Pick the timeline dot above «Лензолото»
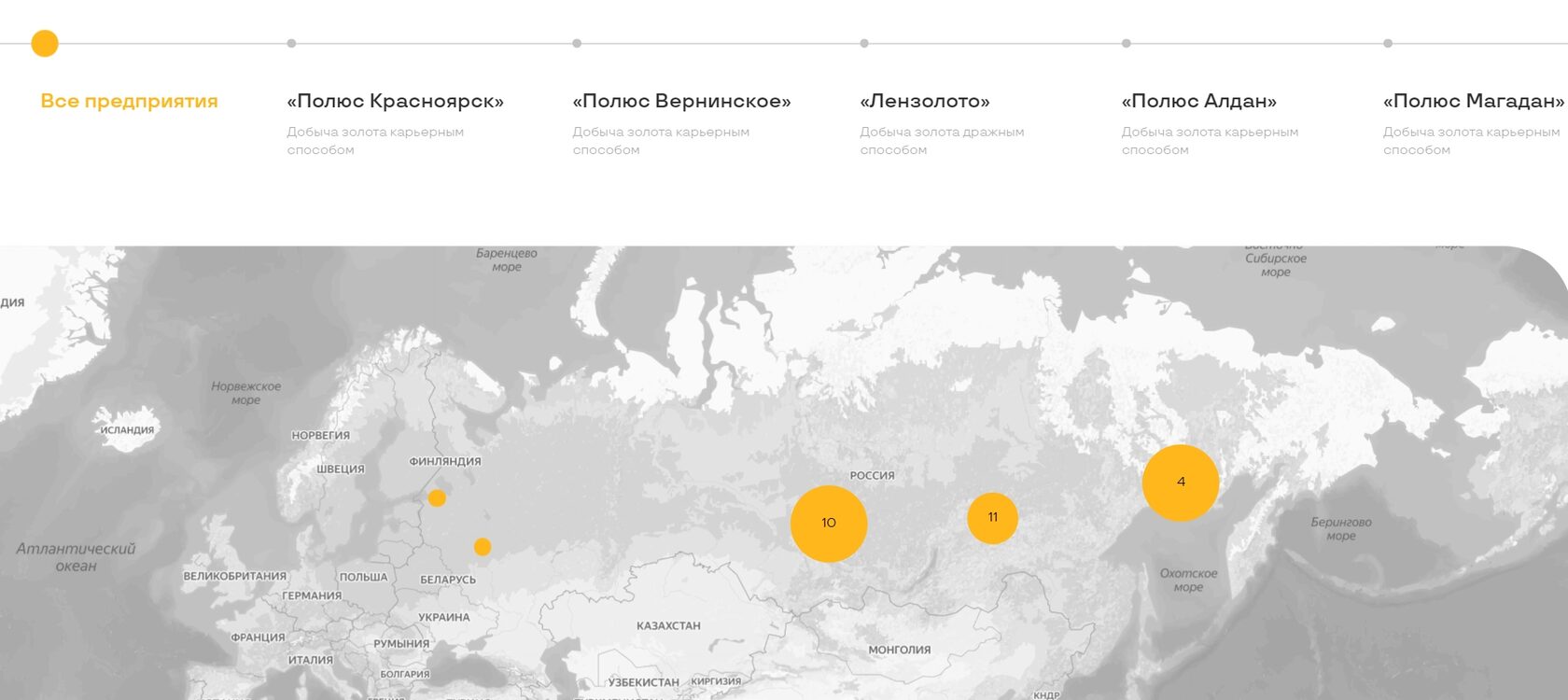 click(x=864, y=43)
